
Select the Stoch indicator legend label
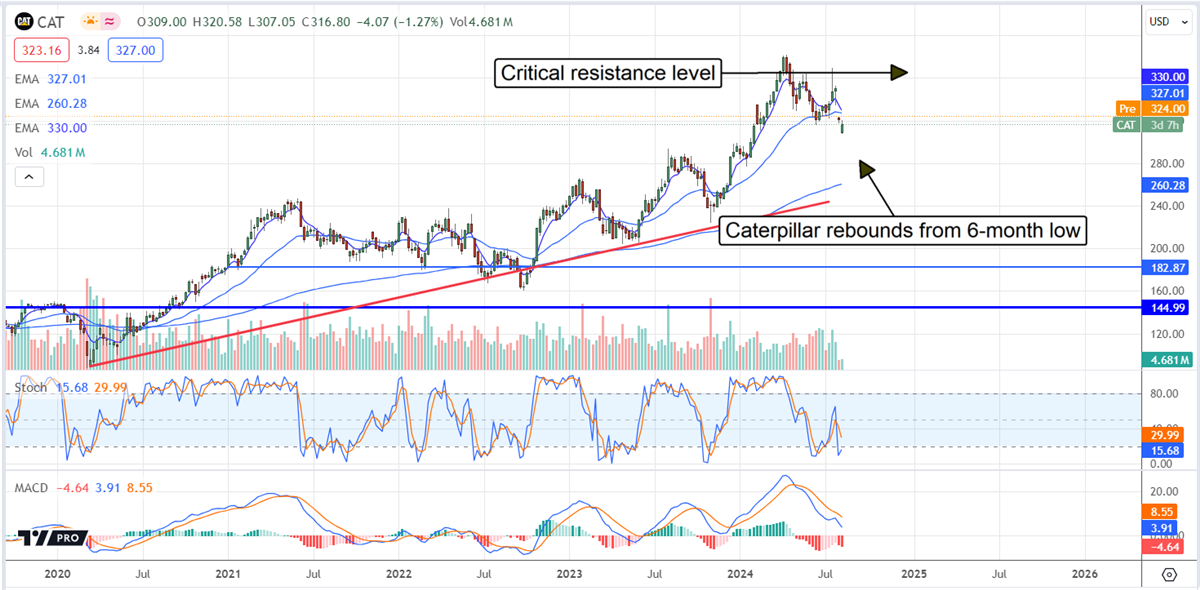point(29,386)
